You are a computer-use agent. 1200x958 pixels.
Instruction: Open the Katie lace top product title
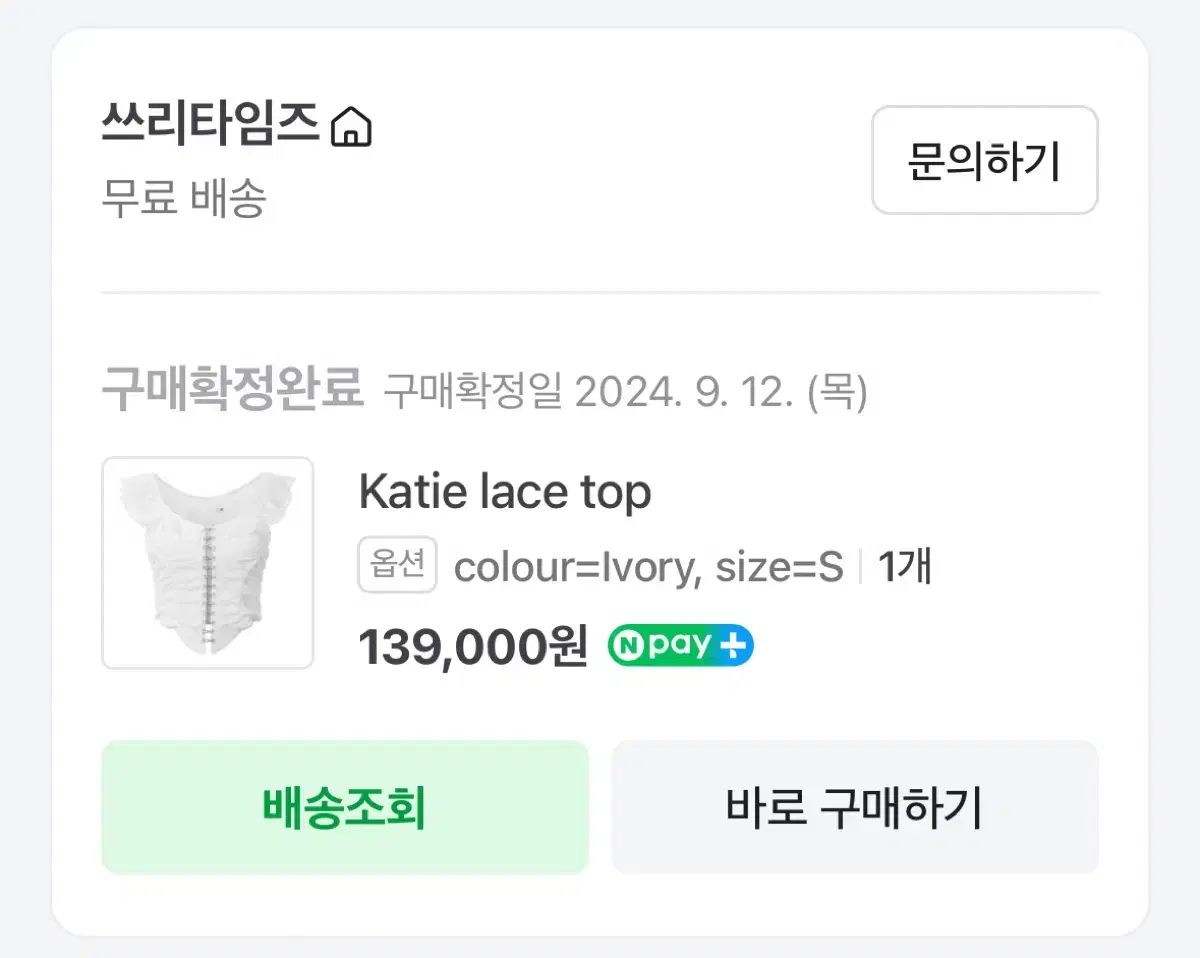(x=505, y=491)
